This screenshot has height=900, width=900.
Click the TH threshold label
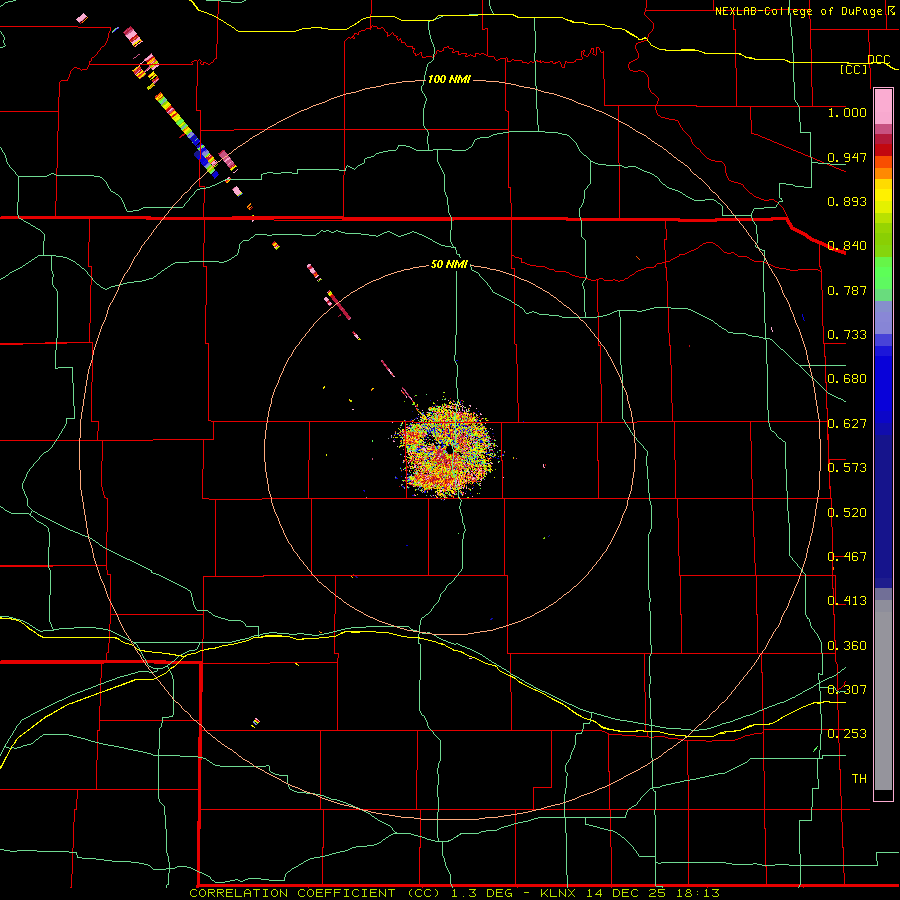tap(859, 779)
